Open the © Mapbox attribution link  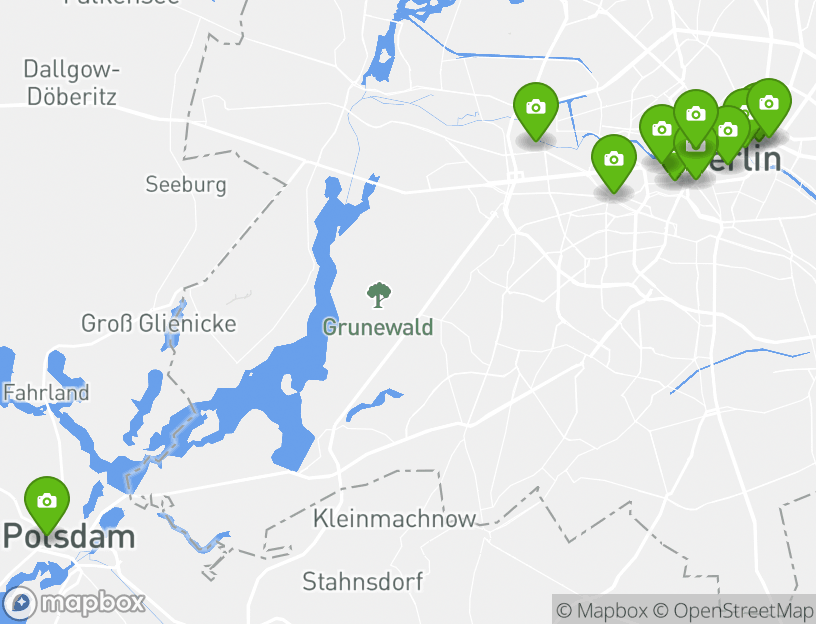[x=602, y=610]
